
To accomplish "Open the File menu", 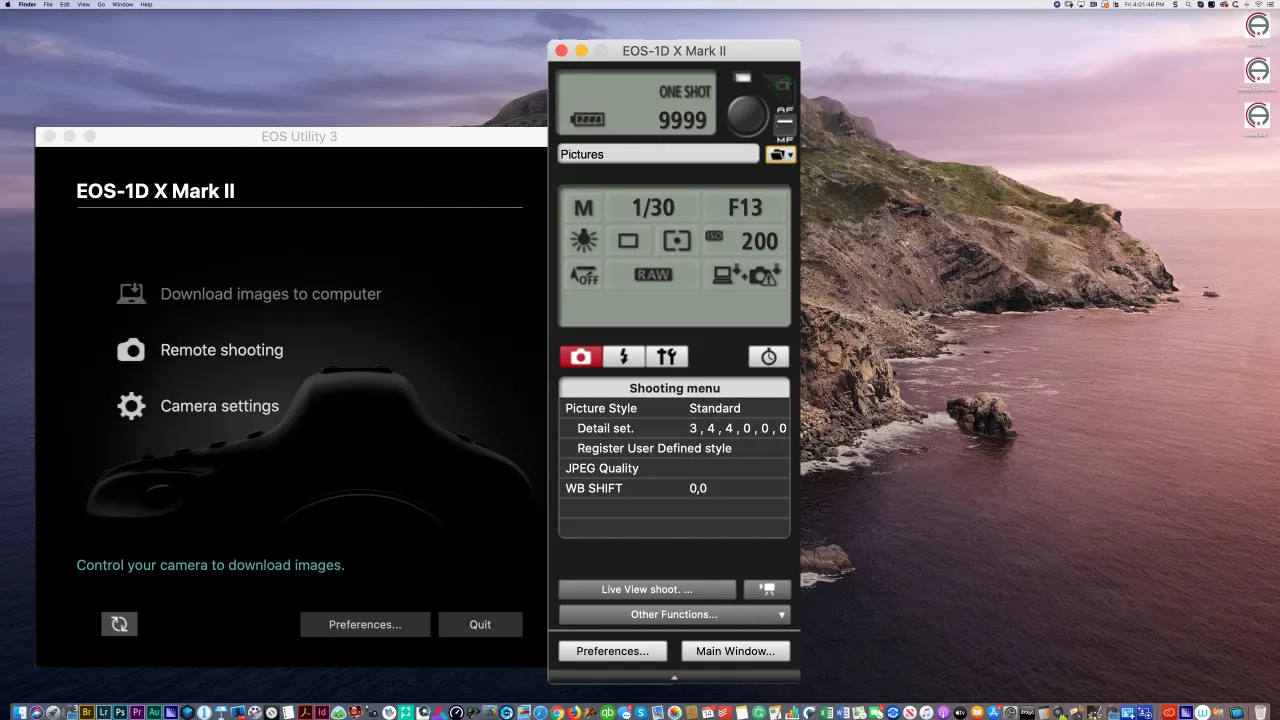I will (48, 4).
